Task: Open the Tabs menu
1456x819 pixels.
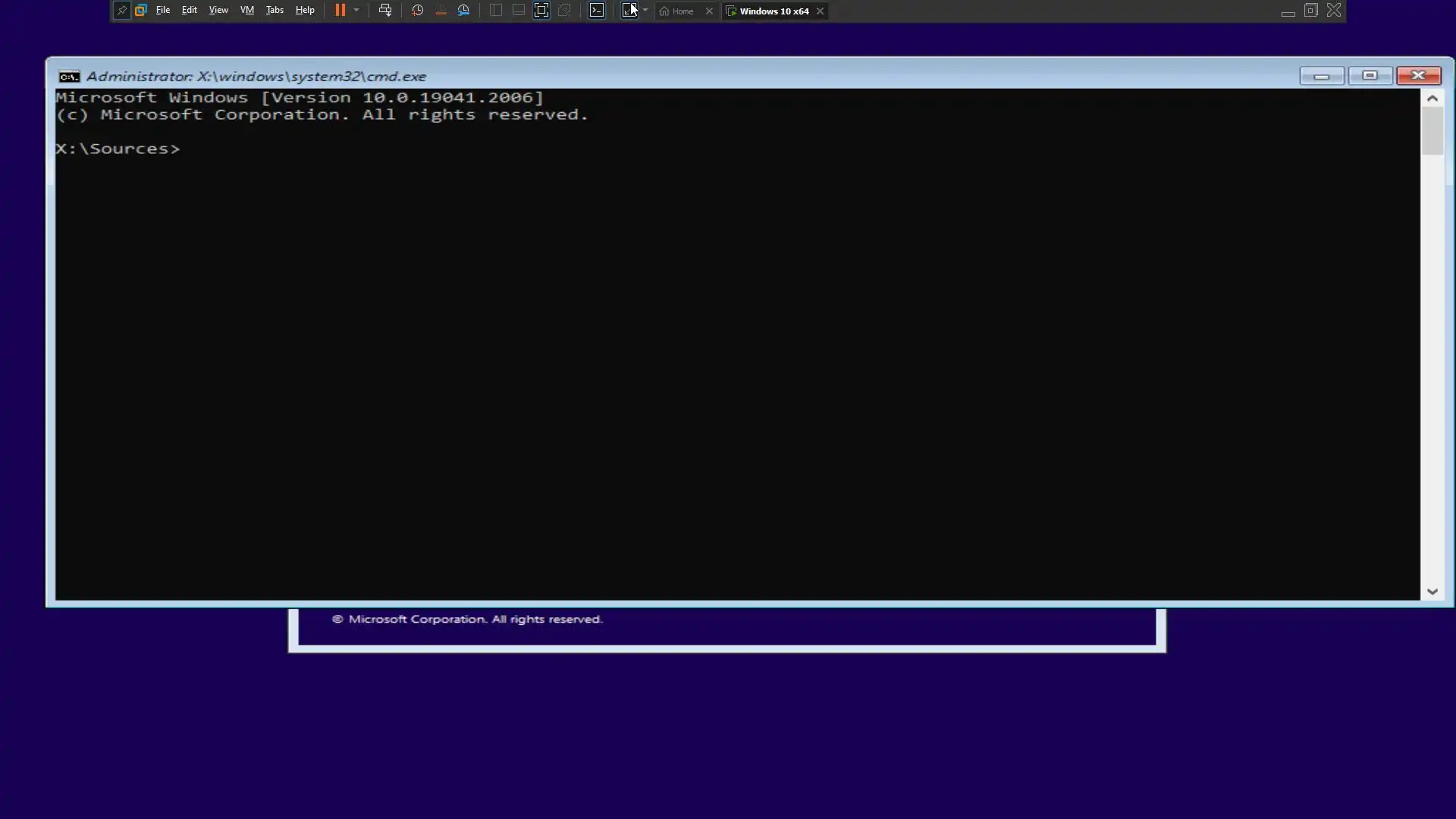Action: [275, 11]
